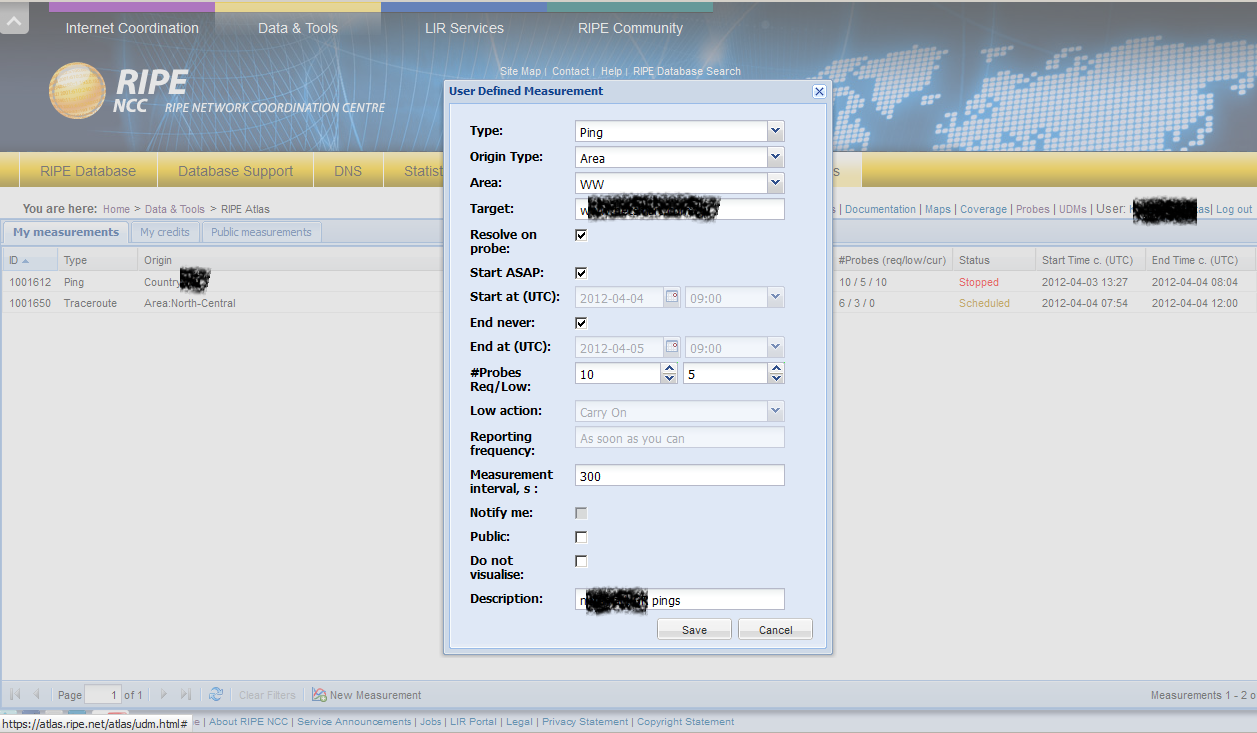This screenshot has width=1257, height=733.
Task: Go to next page of measurements
Action: point(164,694)
